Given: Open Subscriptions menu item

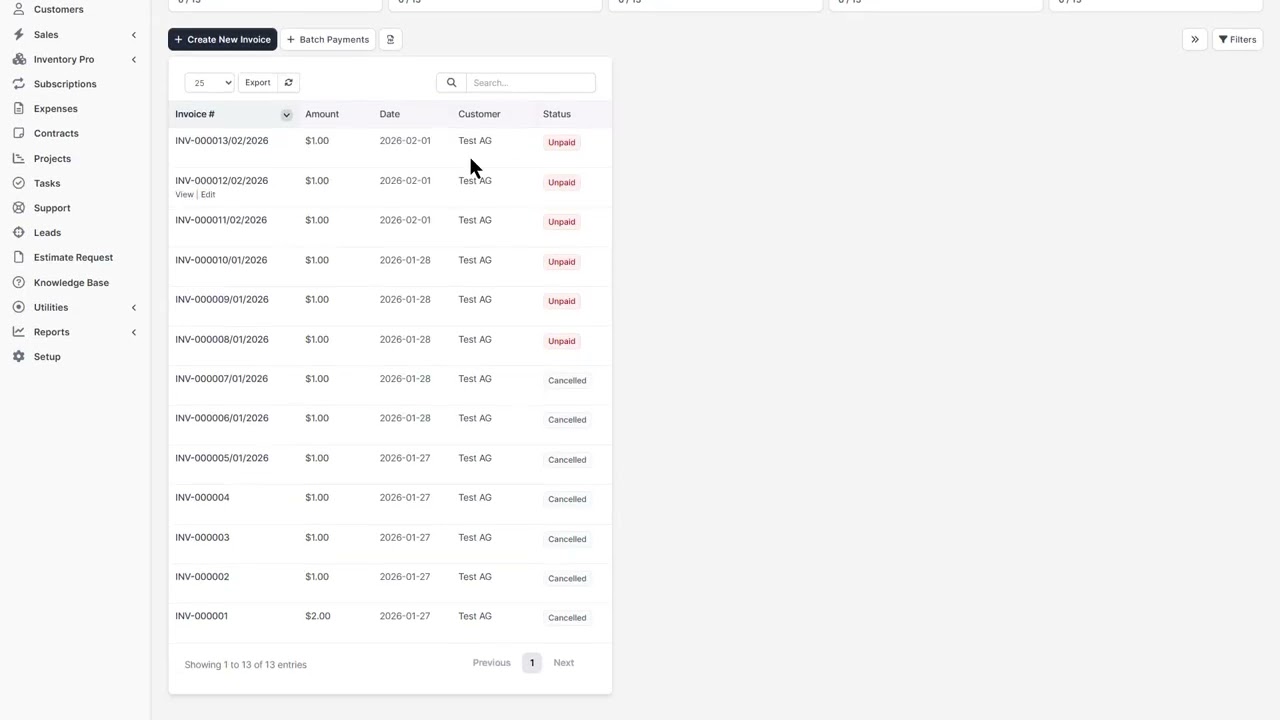Looking at the screenshot, I should point(65,84).
